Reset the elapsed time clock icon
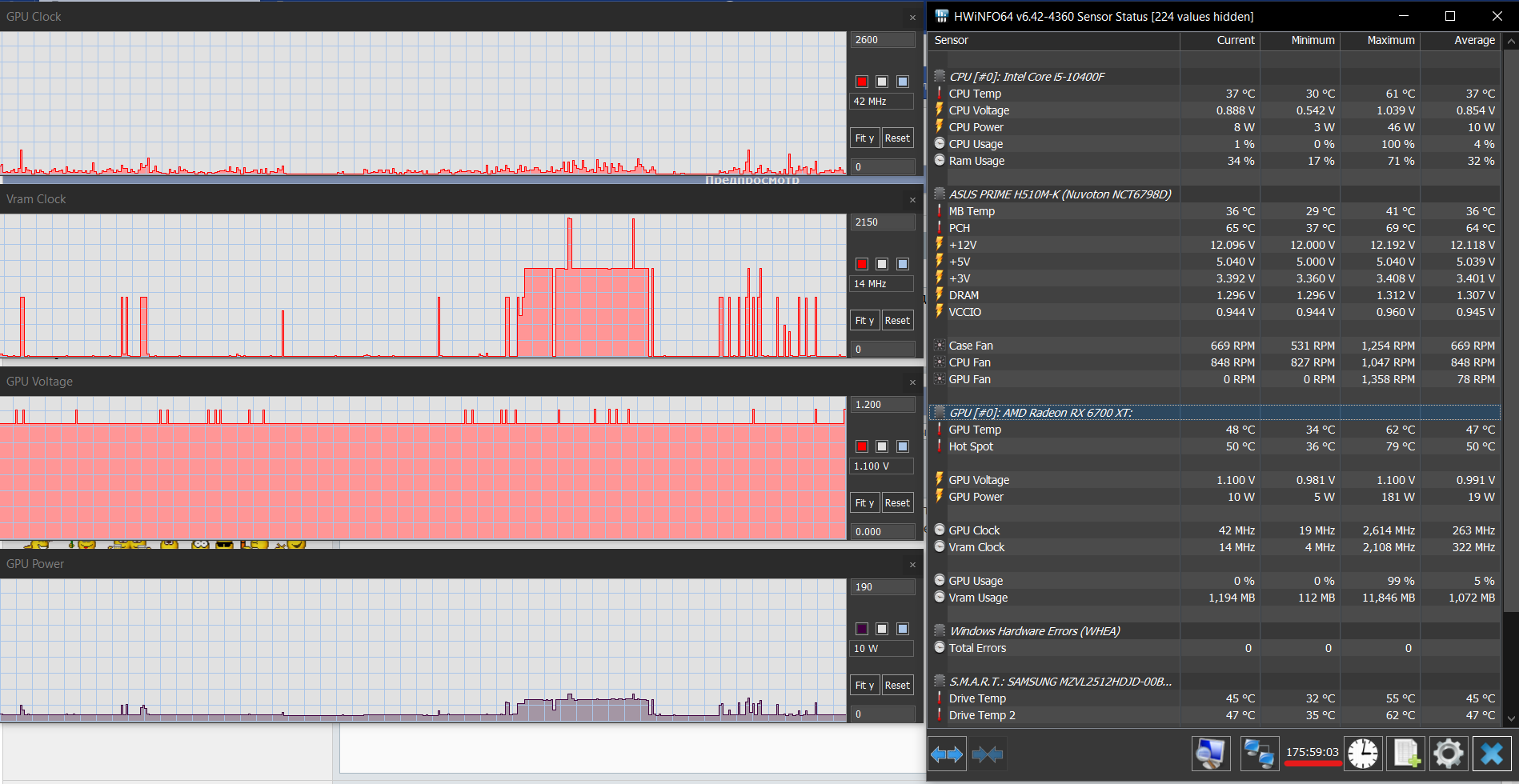Viewport: 1519px width, 784px height. tap(1363, 754)
